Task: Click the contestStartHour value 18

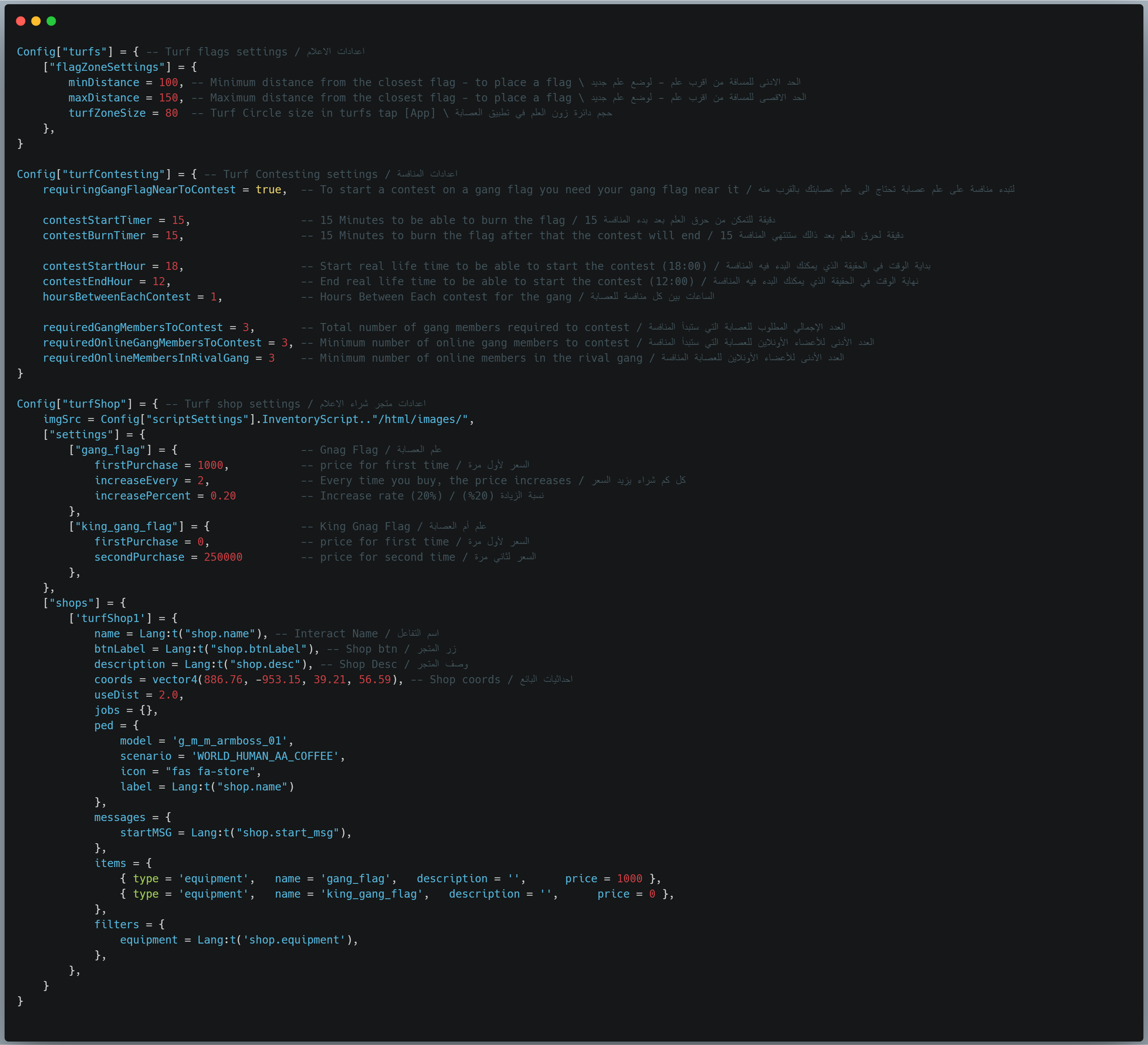Action: point(171,266)
